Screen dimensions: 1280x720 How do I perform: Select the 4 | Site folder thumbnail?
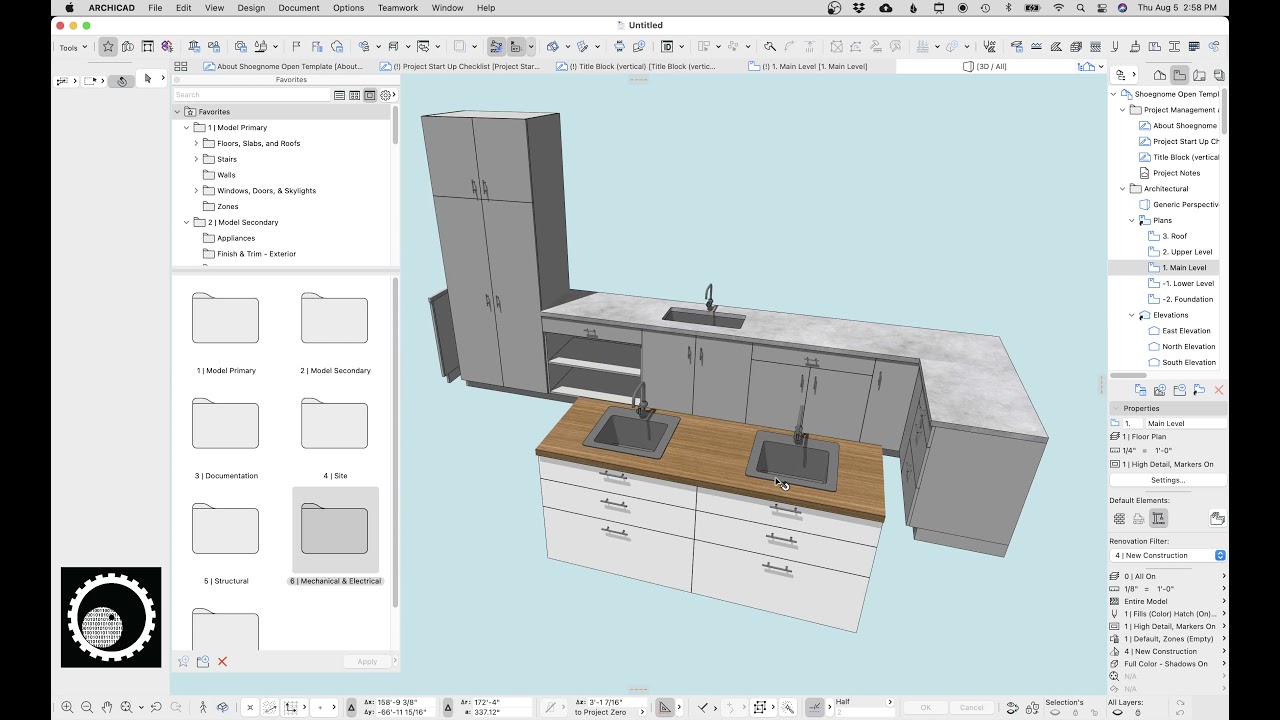tap(334, 423)
